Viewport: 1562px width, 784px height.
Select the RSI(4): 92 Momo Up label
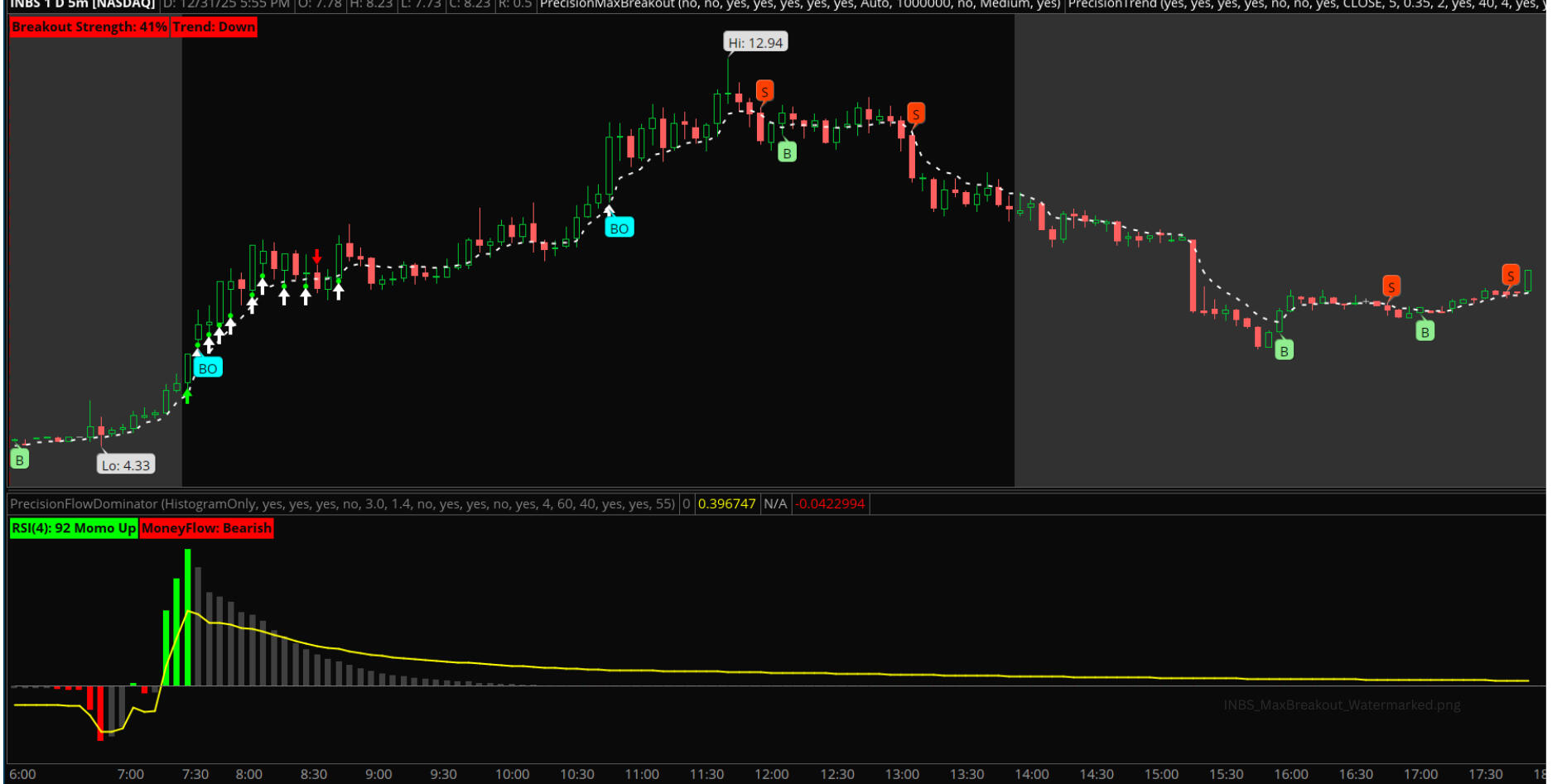[x=73, y=528]
